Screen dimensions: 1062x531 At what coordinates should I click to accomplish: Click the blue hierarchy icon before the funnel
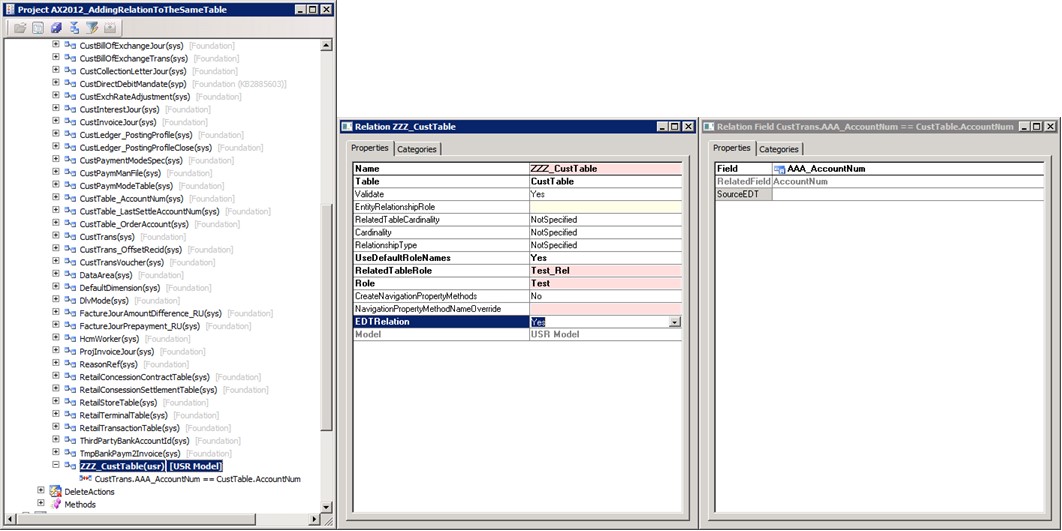[x=74, y=28]
